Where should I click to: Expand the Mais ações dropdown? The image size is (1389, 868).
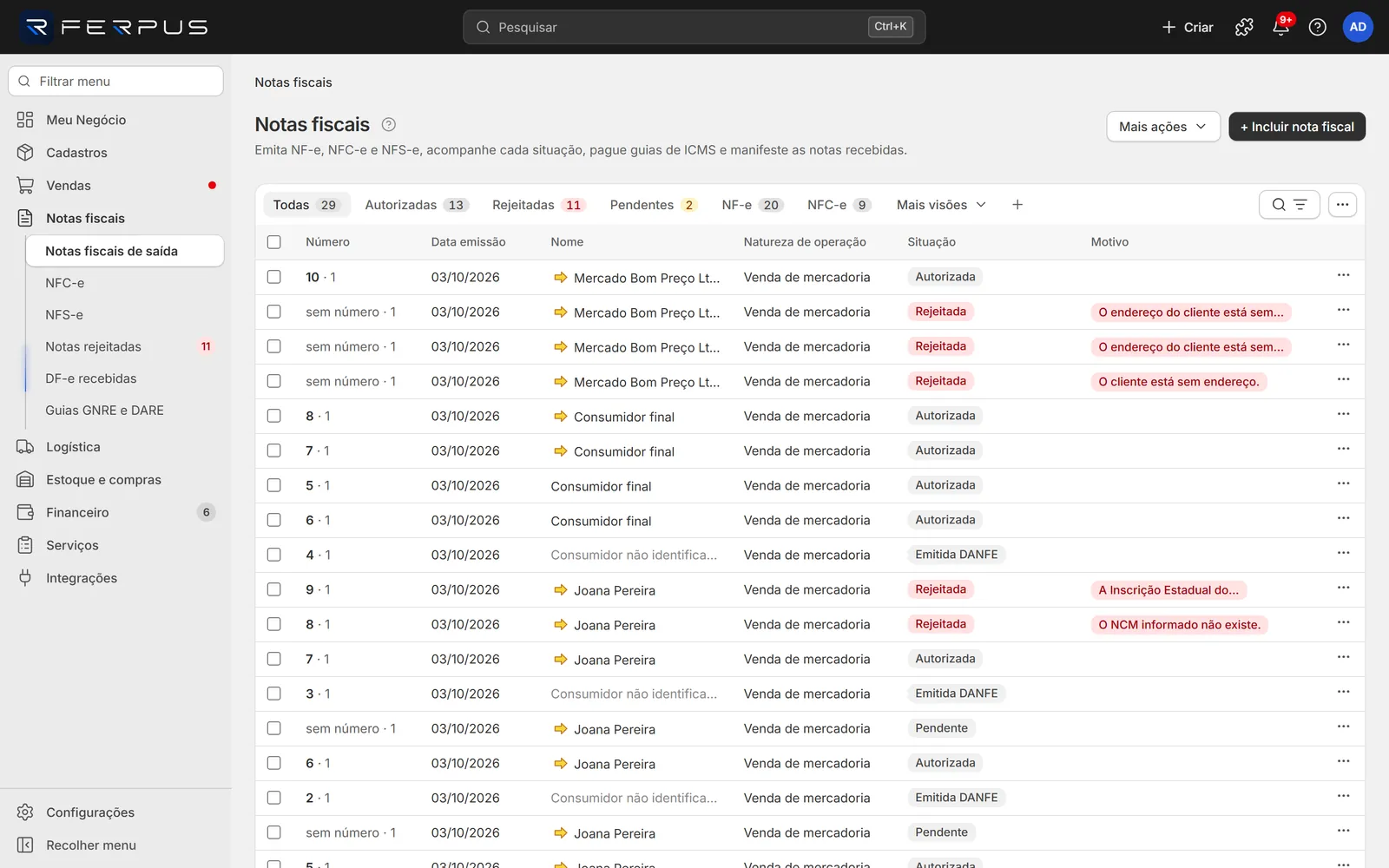pyautogui.click(x=1163, y=127)
